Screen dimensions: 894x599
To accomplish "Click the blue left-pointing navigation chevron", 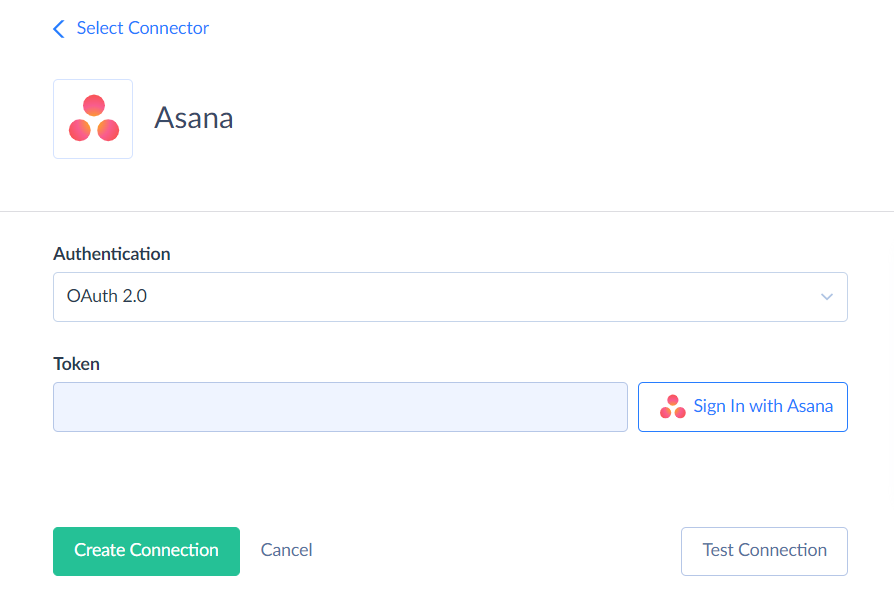I will point(58,28).
